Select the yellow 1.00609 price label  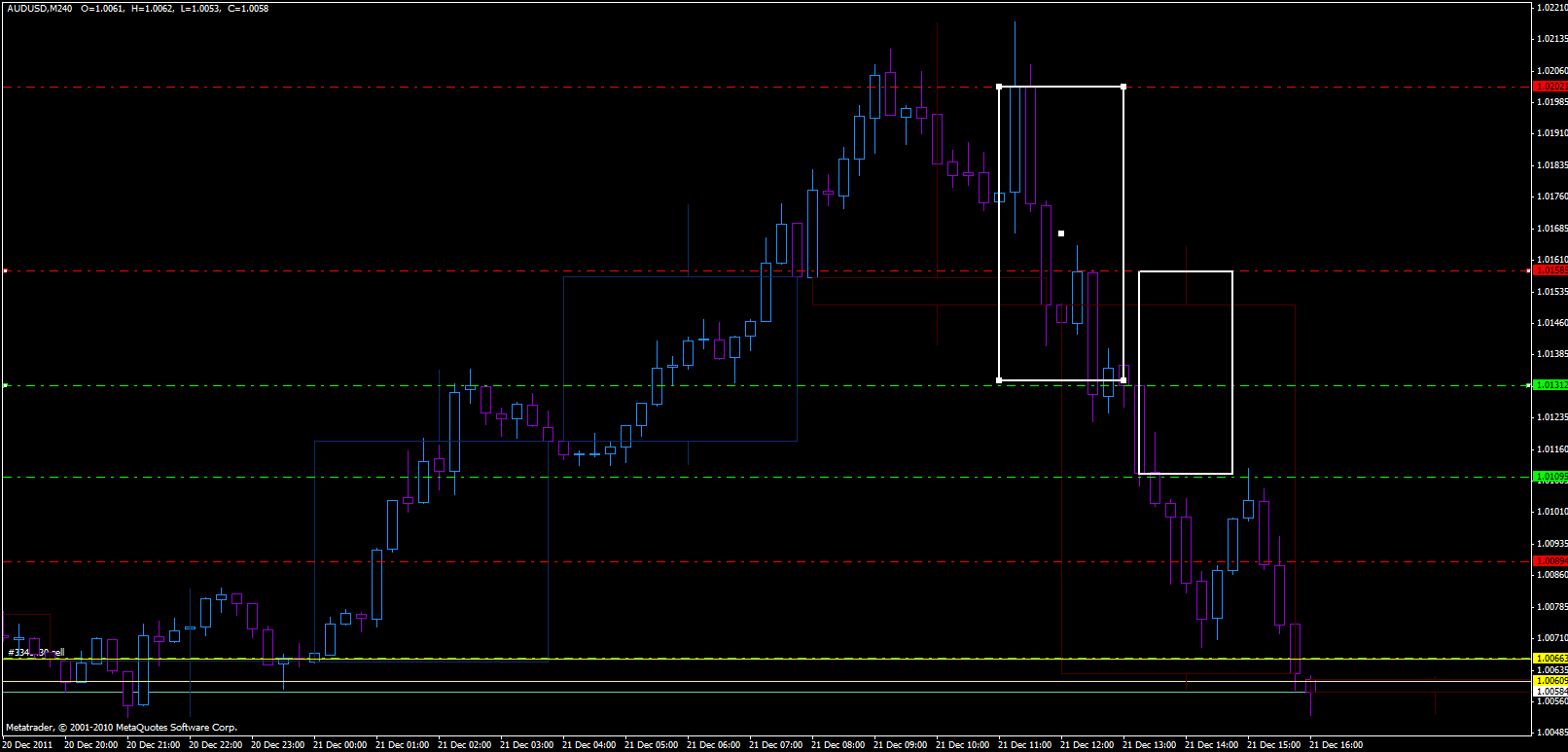click(1550, 681)
